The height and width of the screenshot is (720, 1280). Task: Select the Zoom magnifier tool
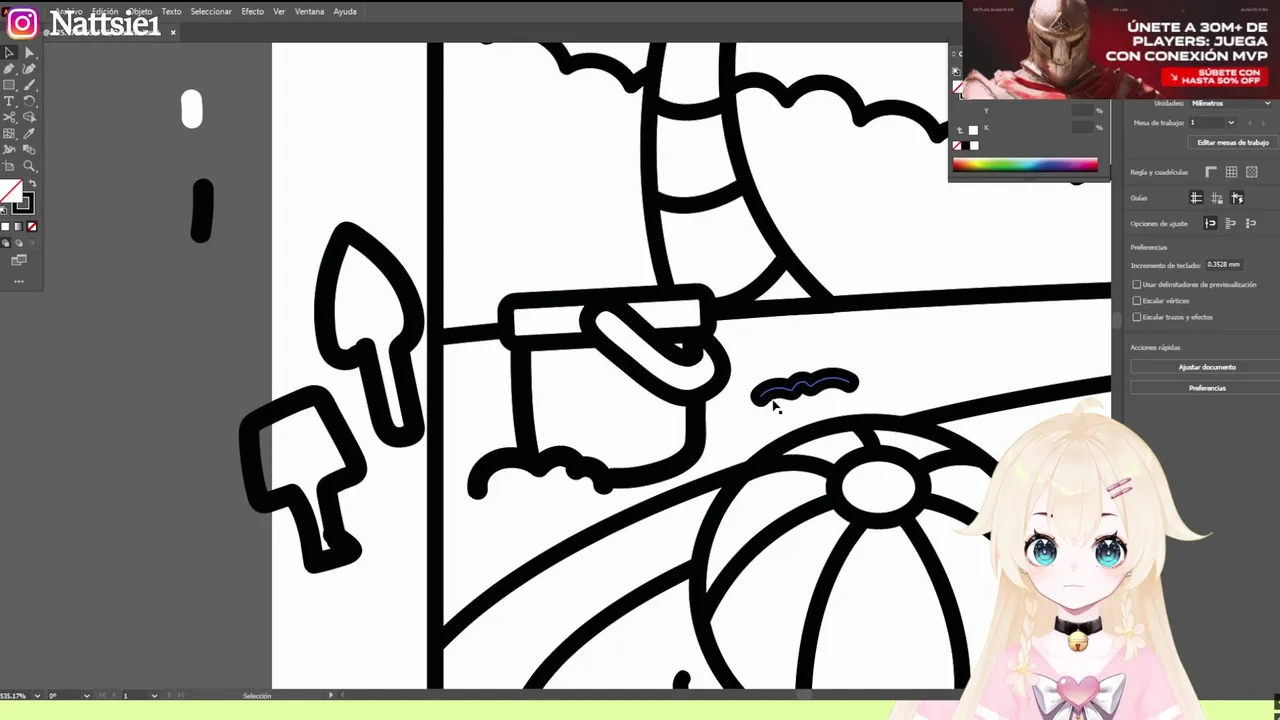pyautogui.click(x=29, y=166)
